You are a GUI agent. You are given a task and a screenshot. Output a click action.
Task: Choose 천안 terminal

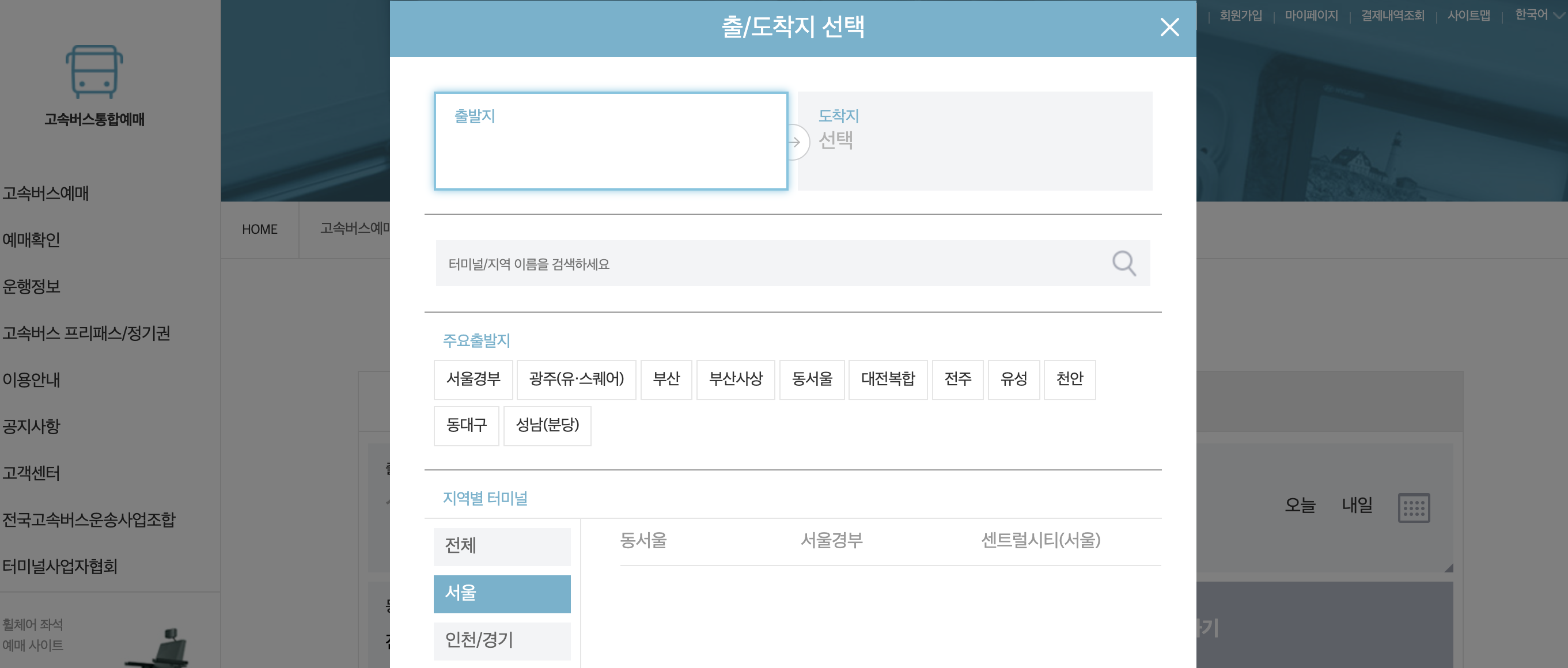[1070, 379]
